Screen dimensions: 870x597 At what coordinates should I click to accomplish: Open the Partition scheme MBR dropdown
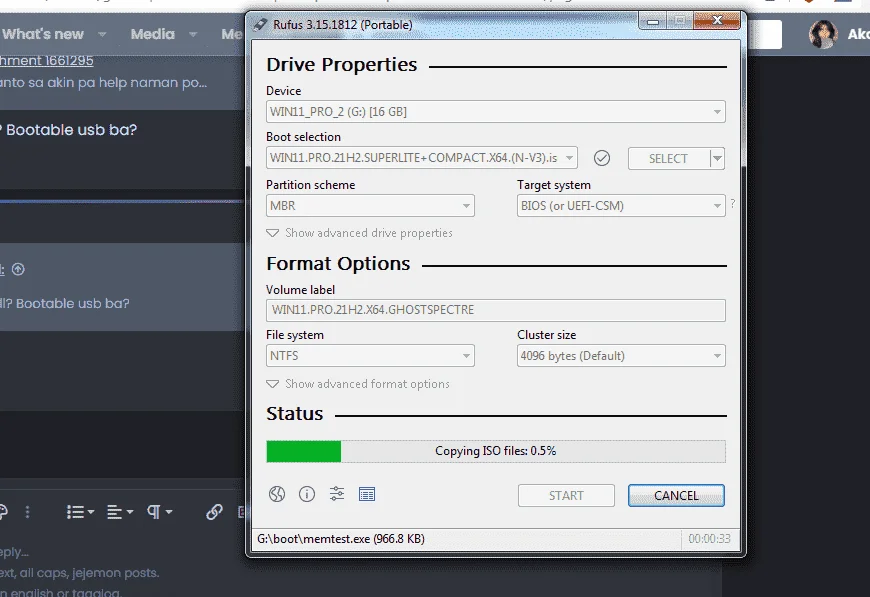tap(370, 206)
